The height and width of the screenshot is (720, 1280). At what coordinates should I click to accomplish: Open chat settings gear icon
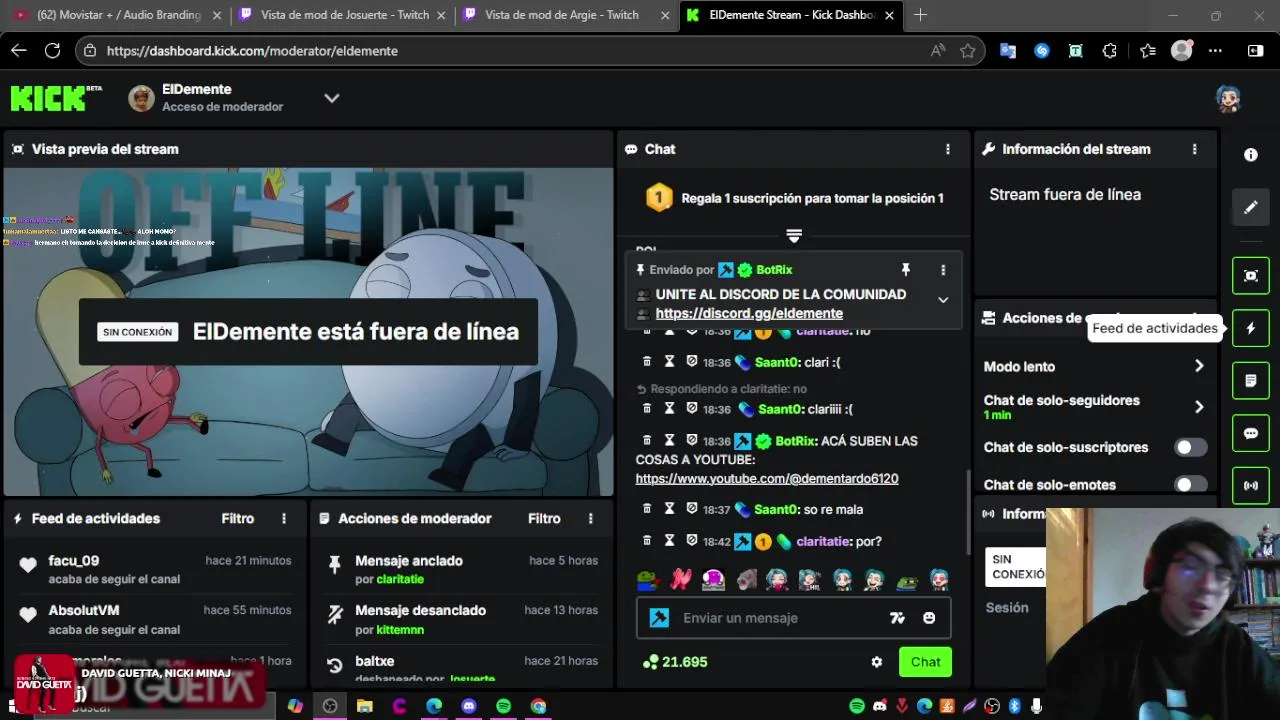(877, 662)
